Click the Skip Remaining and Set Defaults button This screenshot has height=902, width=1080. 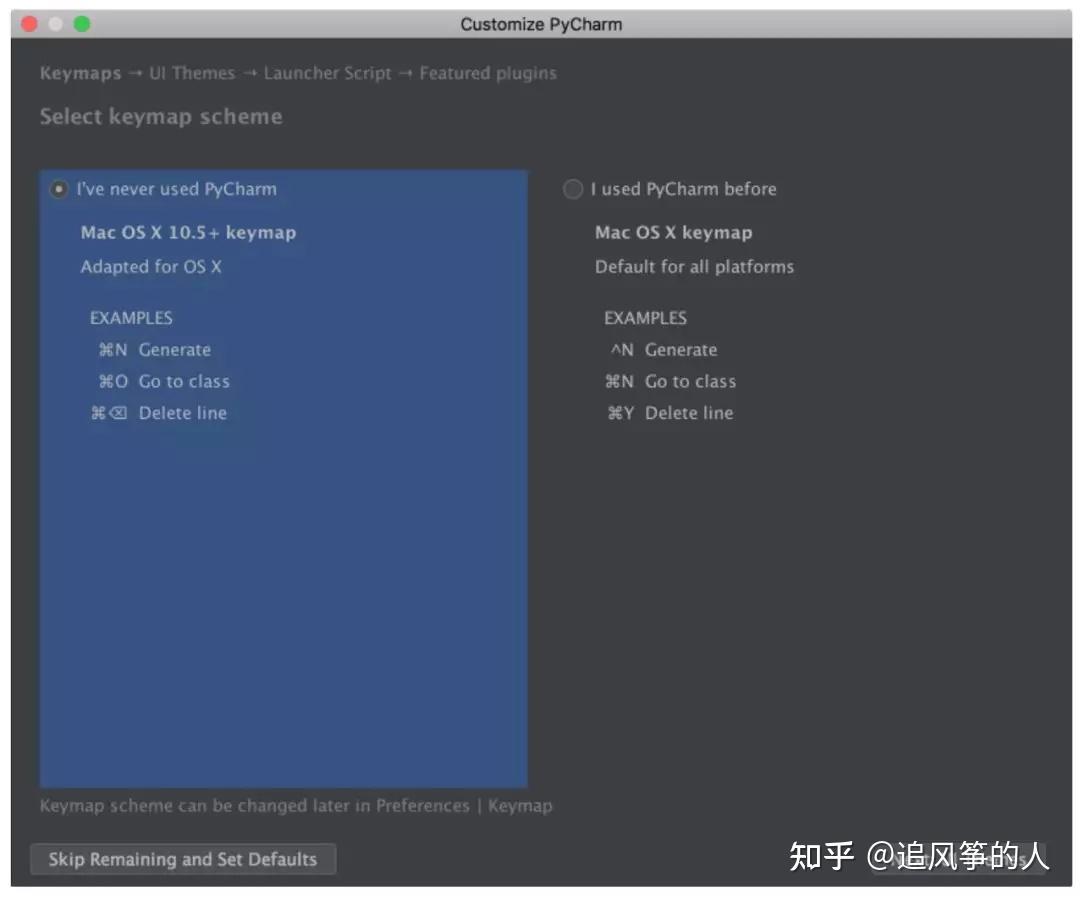[183, 858]
